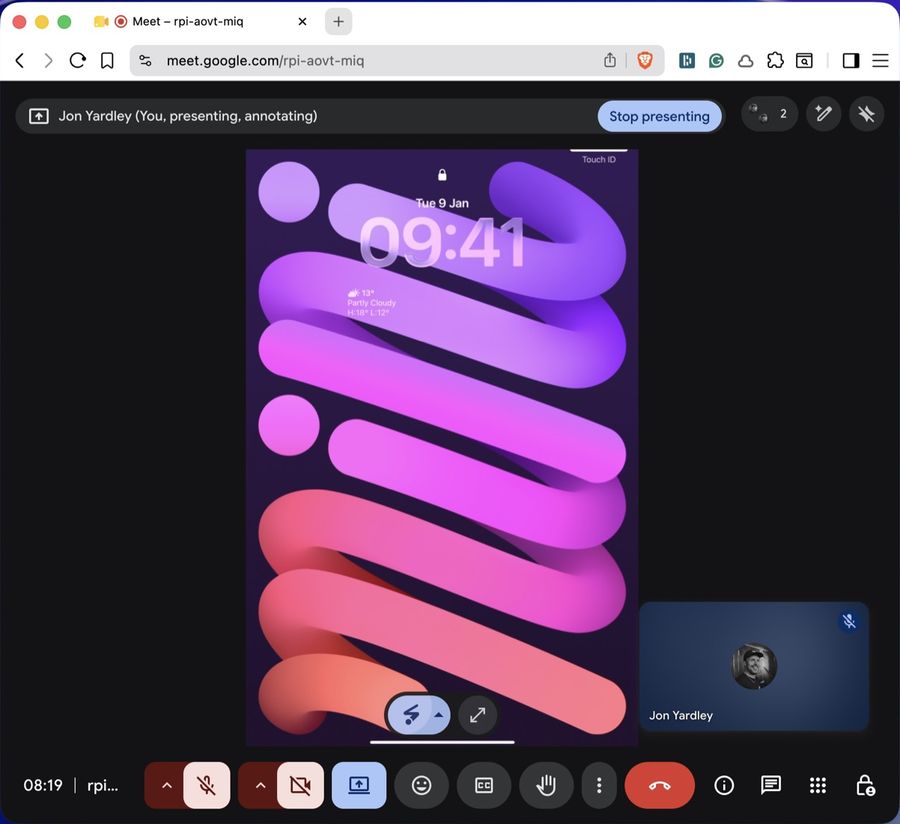Unmute the microphone
This screenshot has width=900, height=824.
coord(207,785)
